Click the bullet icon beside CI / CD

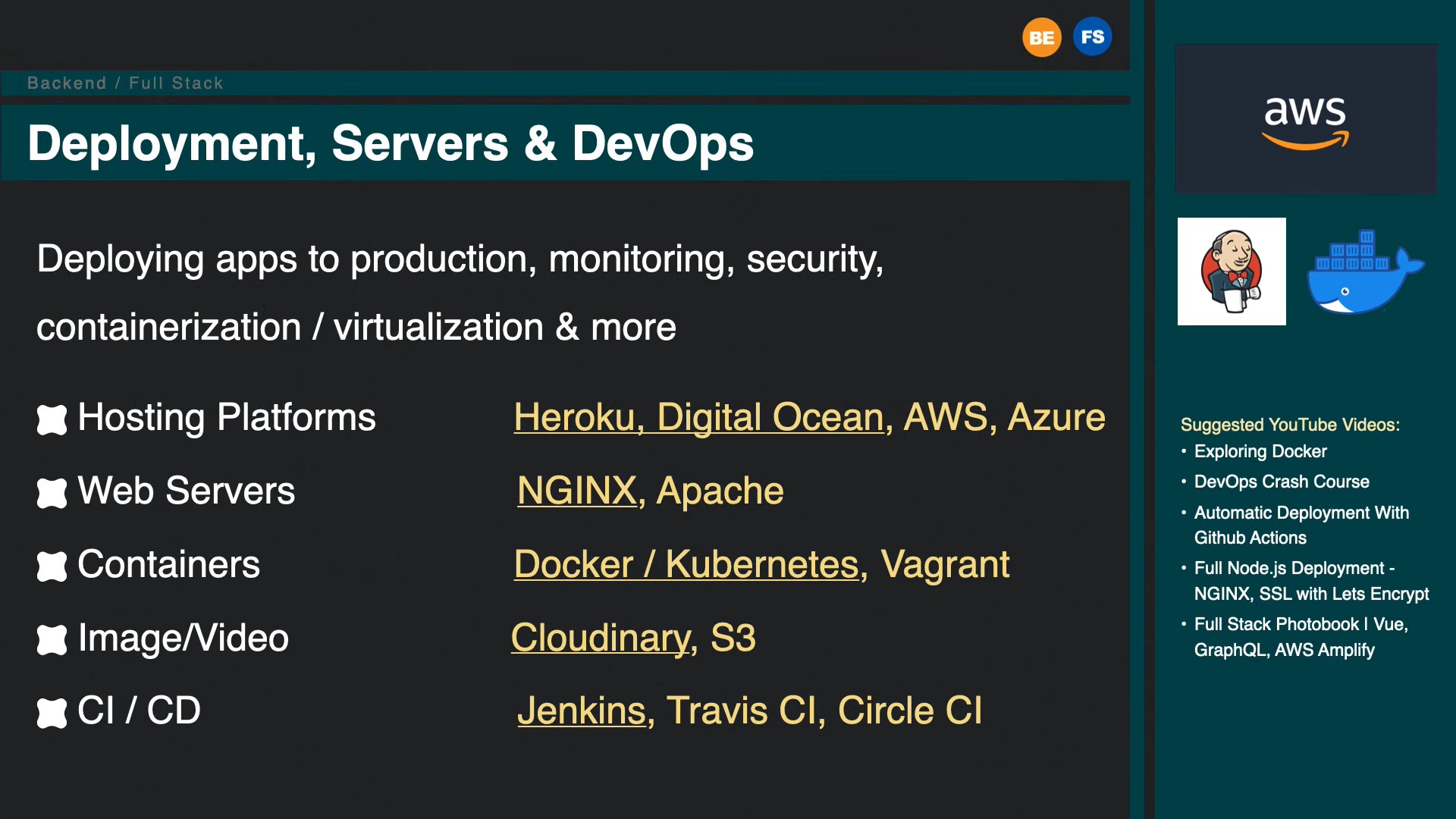52,713
